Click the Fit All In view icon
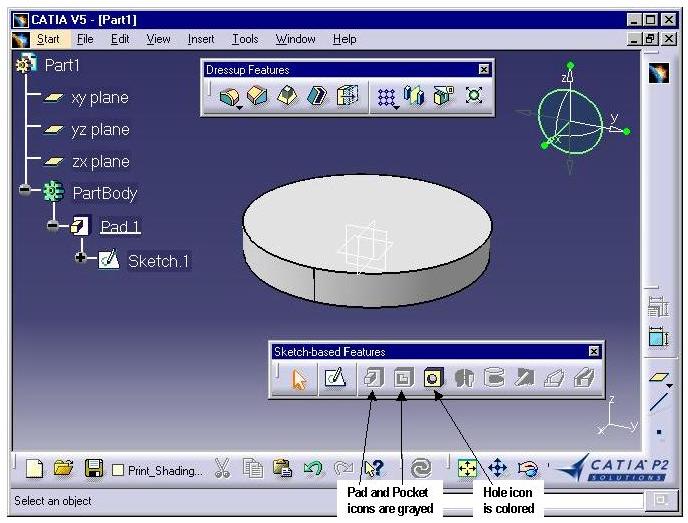The width and height of the screenshot is (688, 523). (467, 468)
